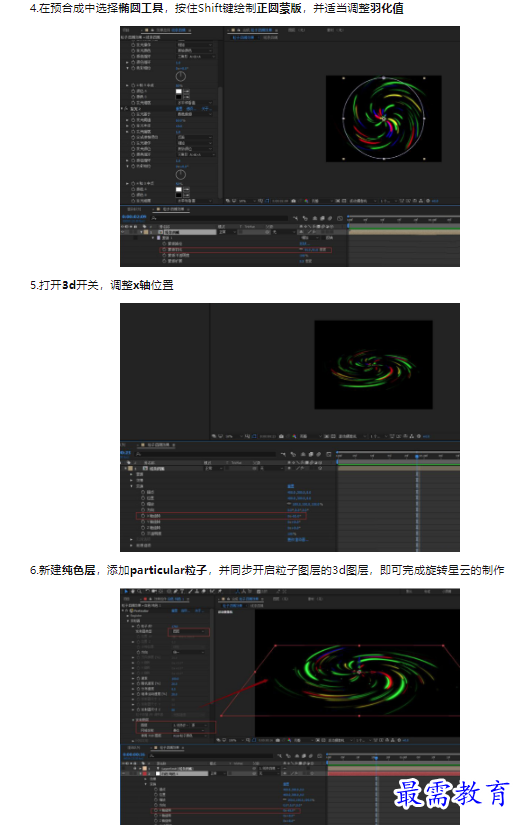This screenshot has width=518, height=825.
Task: Click Reset link beside Transform in second screenshot
Action: (x=290, y=486)
